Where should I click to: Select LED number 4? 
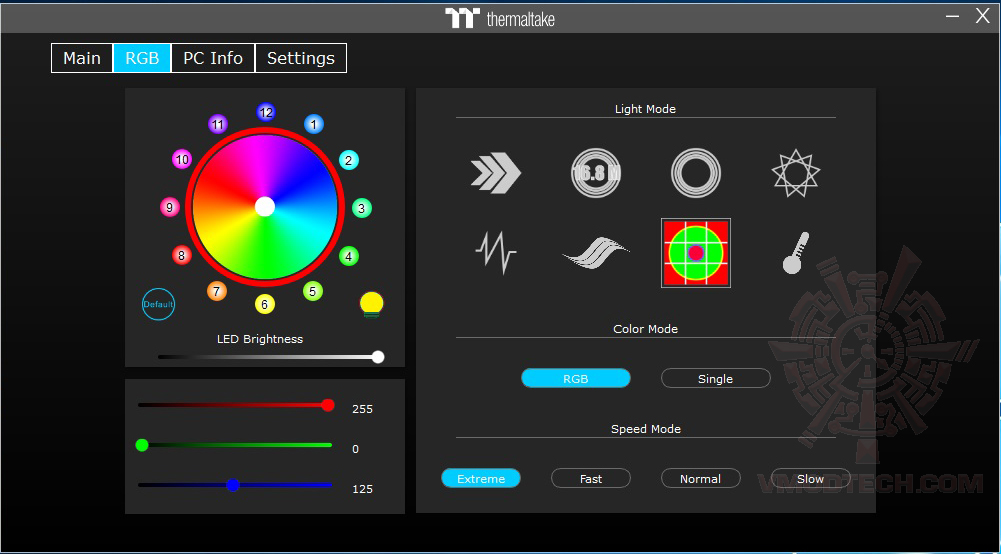(349, 257)
